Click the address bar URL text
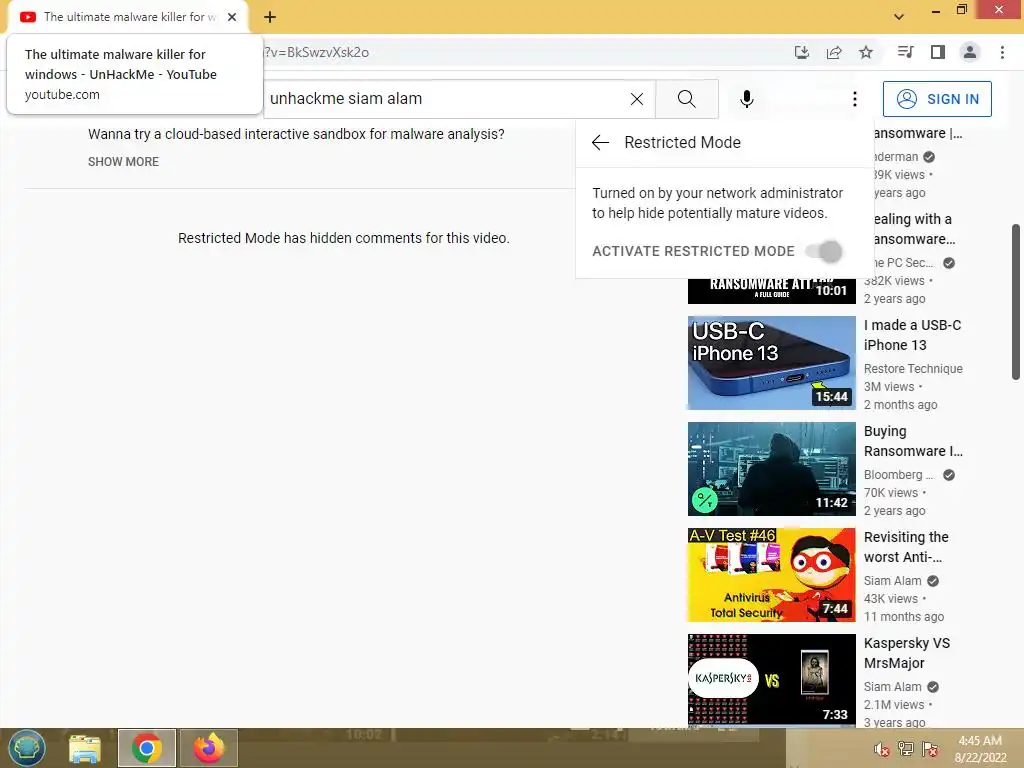 point(316,52)
